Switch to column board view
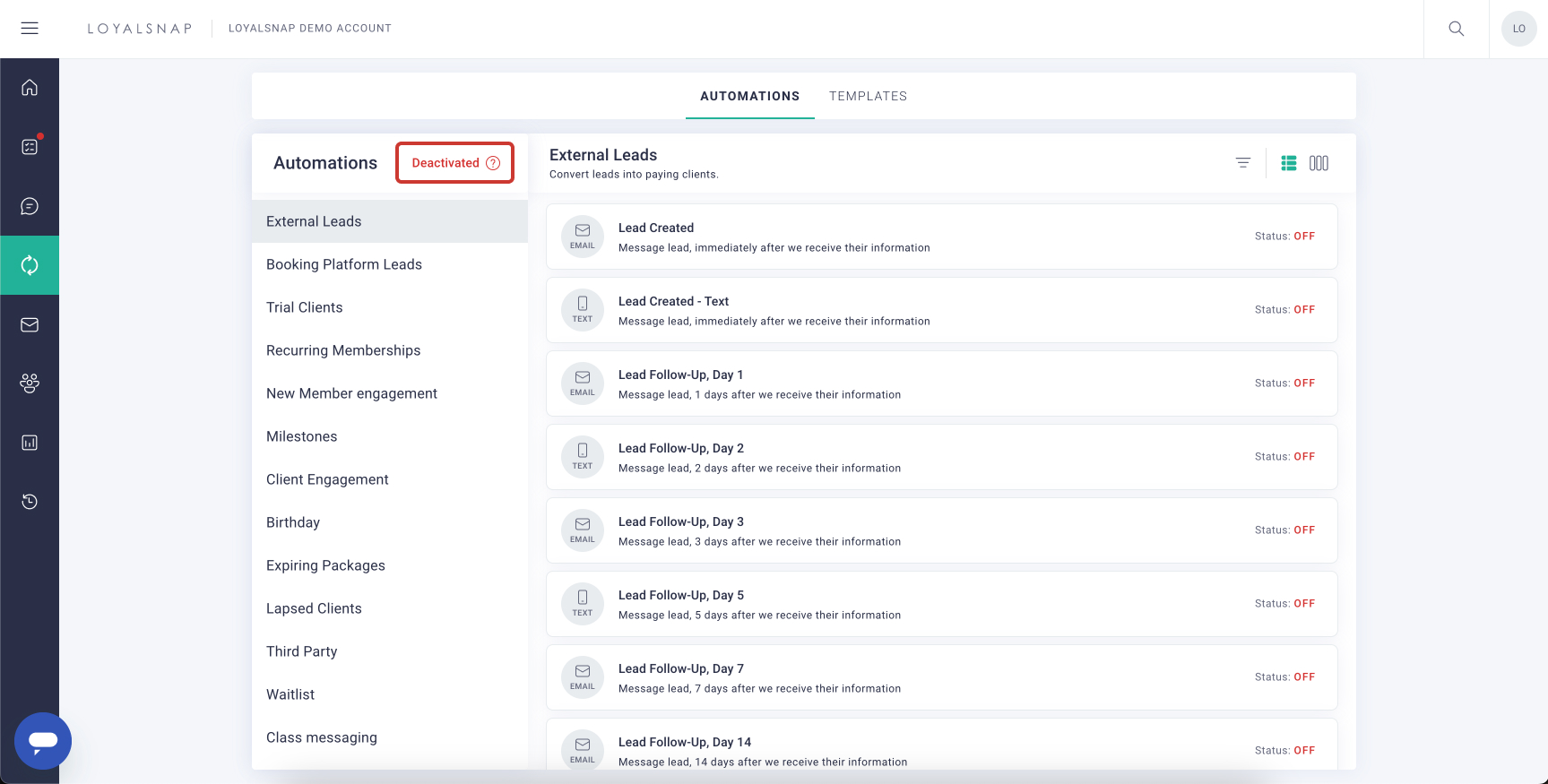The width and height of the screenshot is (1548, 784). (1319, 163)
